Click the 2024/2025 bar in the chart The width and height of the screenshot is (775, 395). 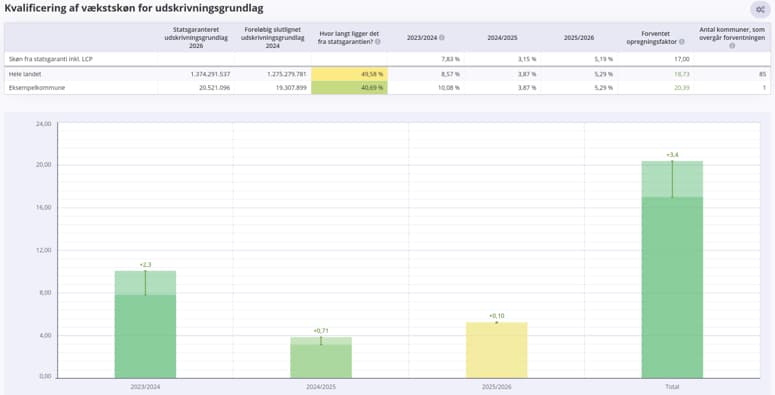[321, 358]
